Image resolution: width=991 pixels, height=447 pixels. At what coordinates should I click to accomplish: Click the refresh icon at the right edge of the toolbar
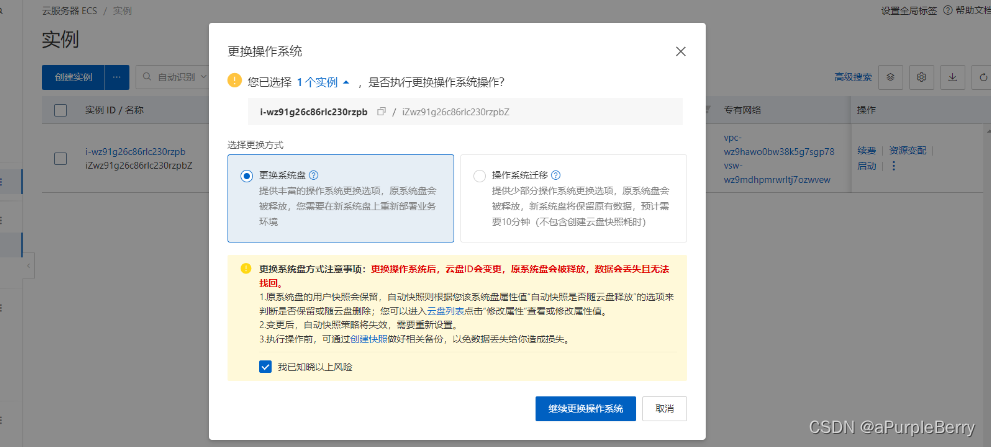click(983, 77)
